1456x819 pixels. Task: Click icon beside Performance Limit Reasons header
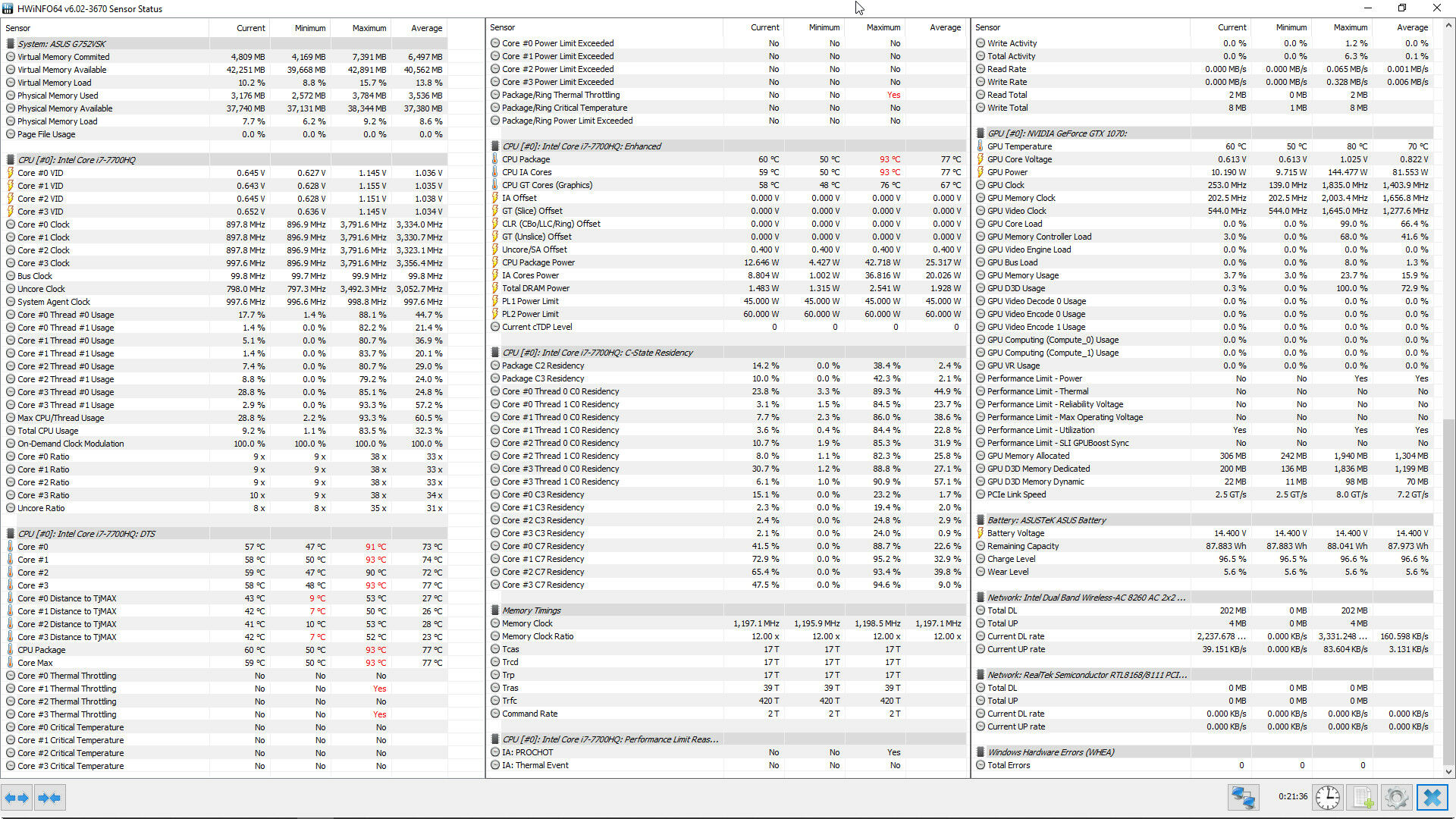click(495, 739)
